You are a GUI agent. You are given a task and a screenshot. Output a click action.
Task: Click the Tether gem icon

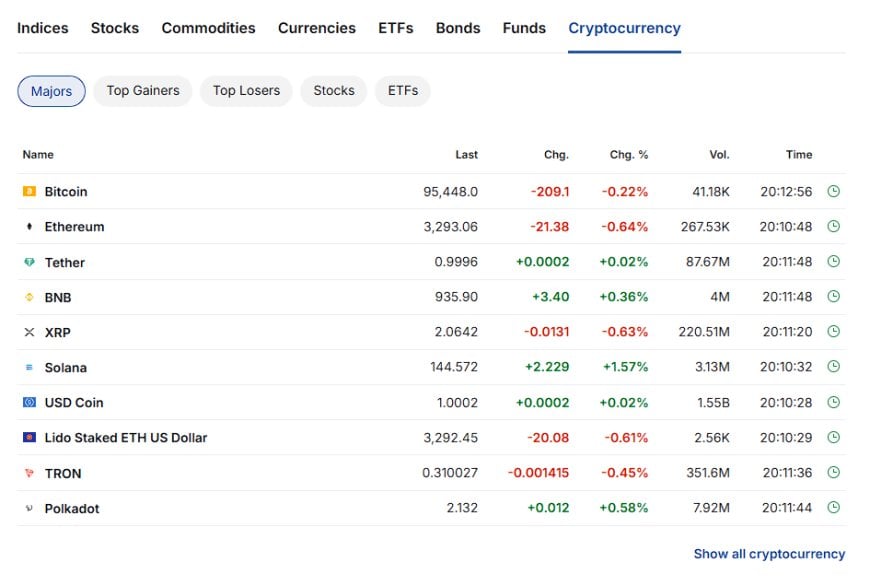[29, 262]
